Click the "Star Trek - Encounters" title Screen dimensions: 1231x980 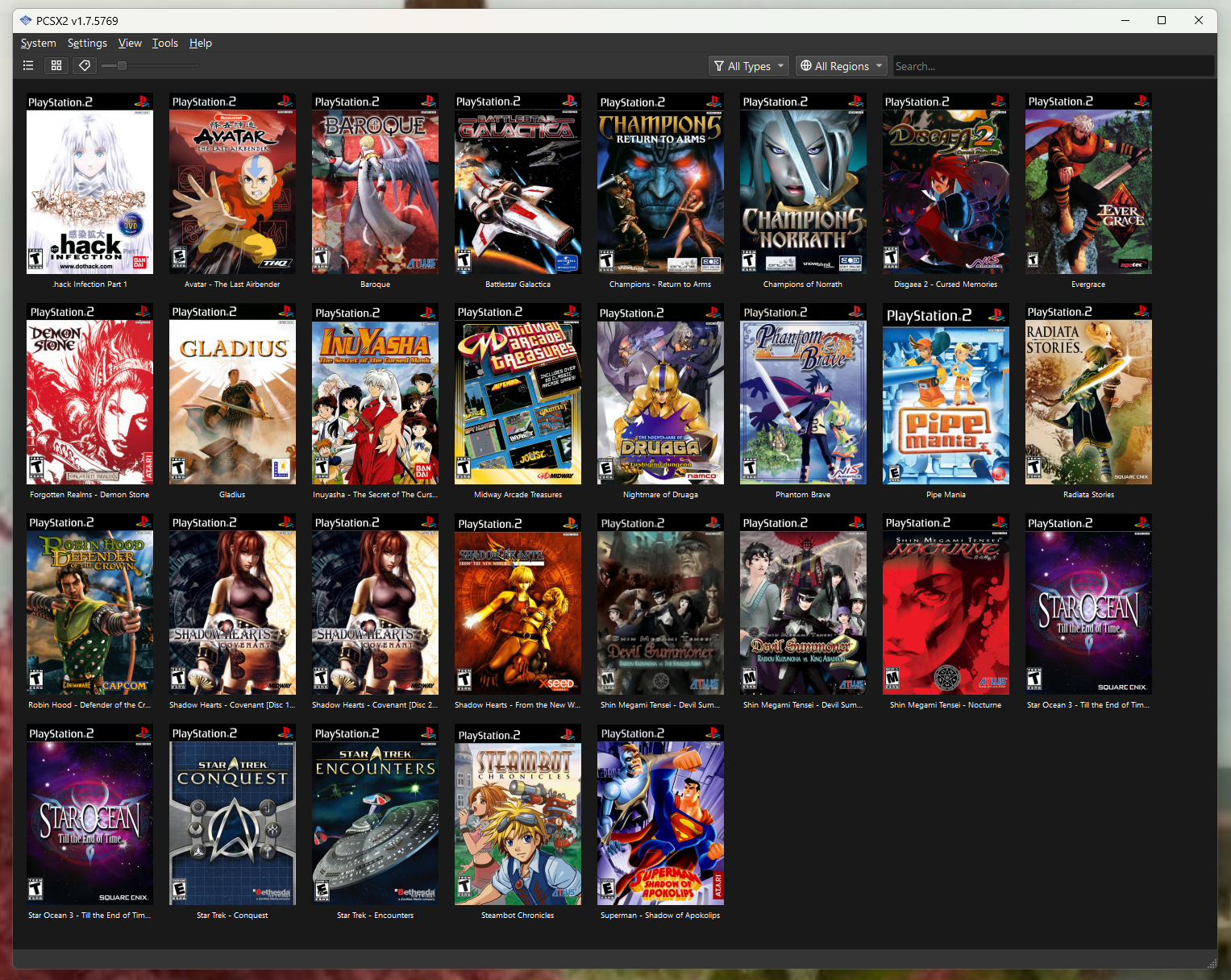375,916
